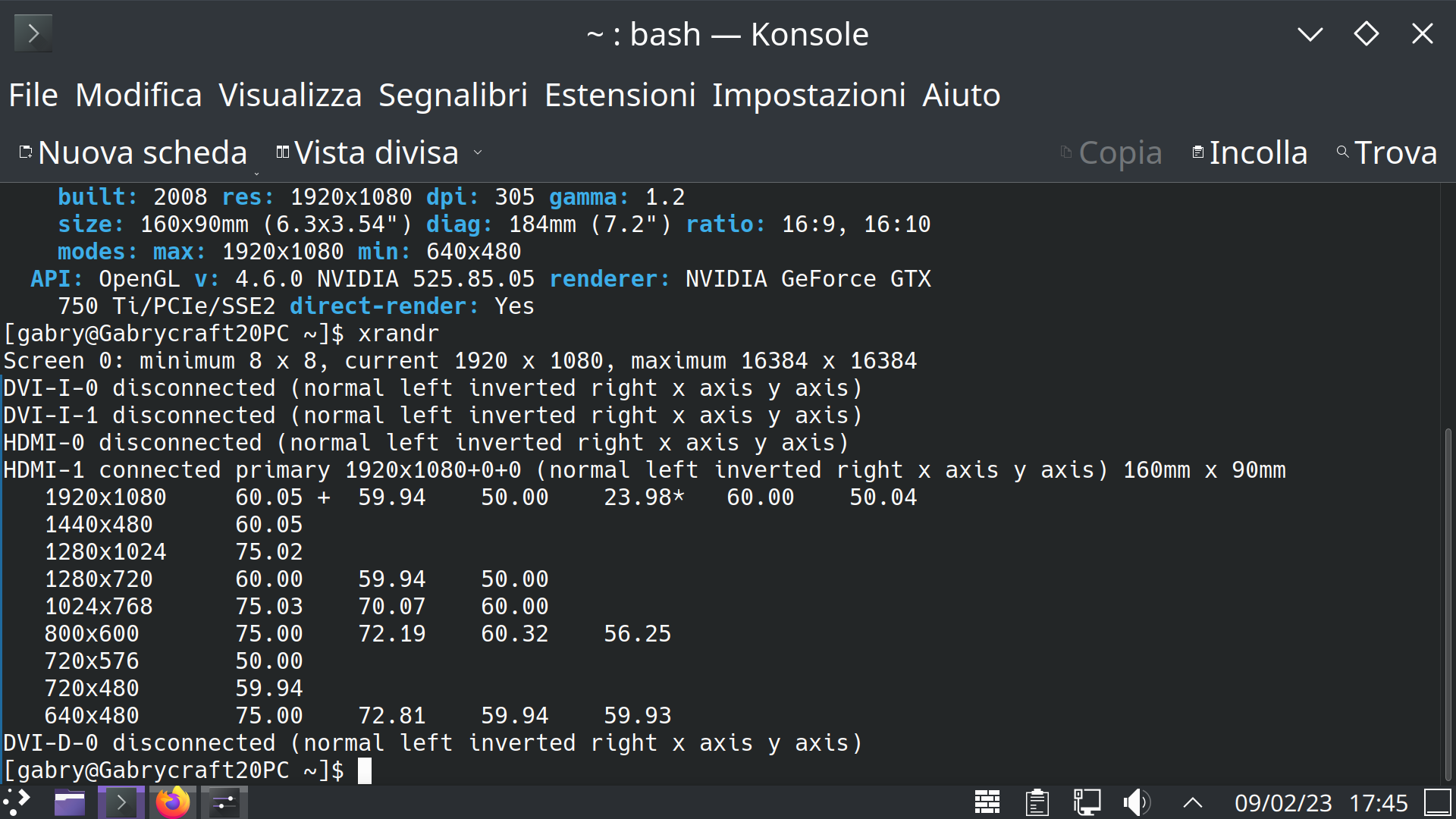The width and height of the screenshot is (1456, 819).
Task: Click the 'direct-render:' label text
Action: point(385,306)
